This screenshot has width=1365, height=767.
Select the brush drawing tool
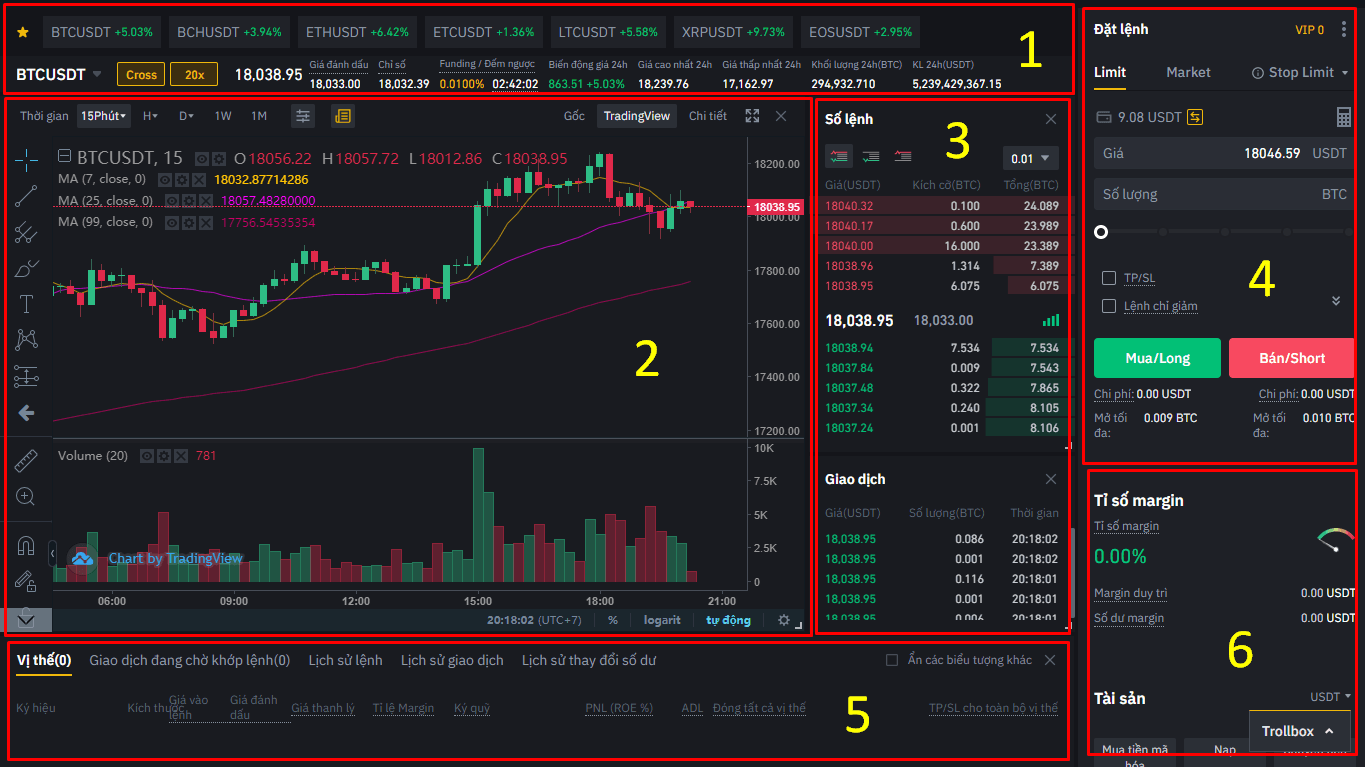pyautogui.click(x=26, y=268)
